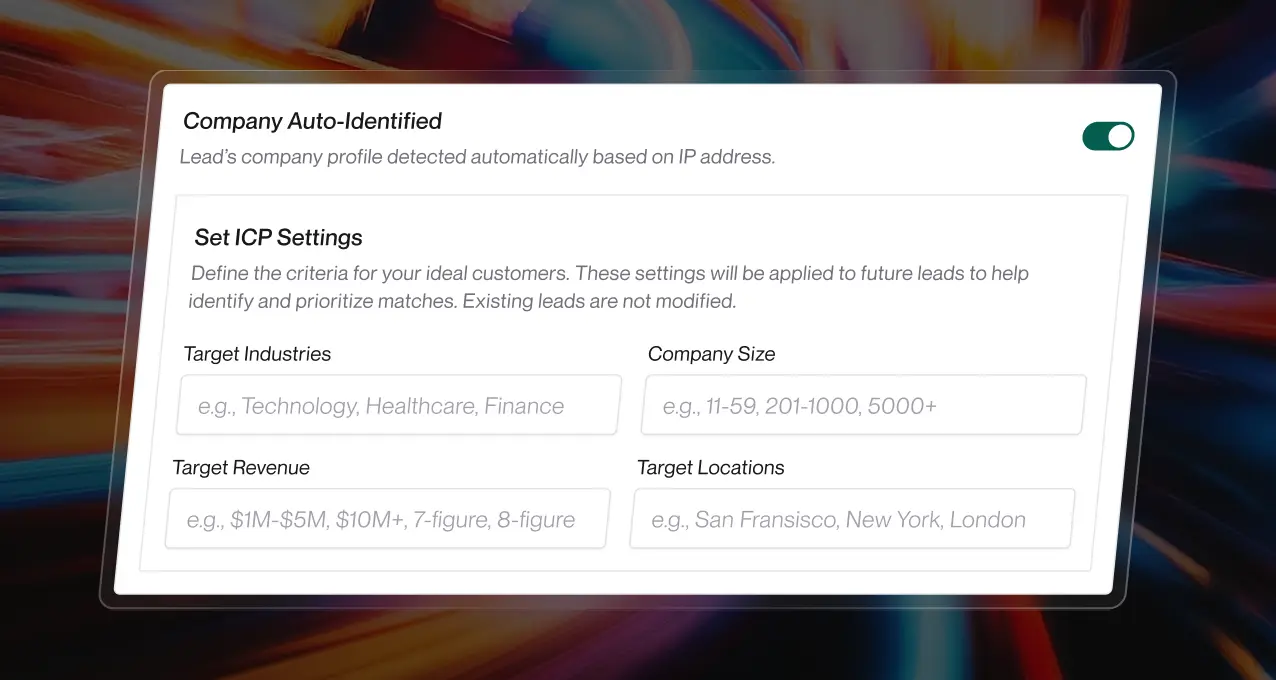Click into the Company Size field
This screenshot has height=680, width=1276.
click(x=863, y=405)
